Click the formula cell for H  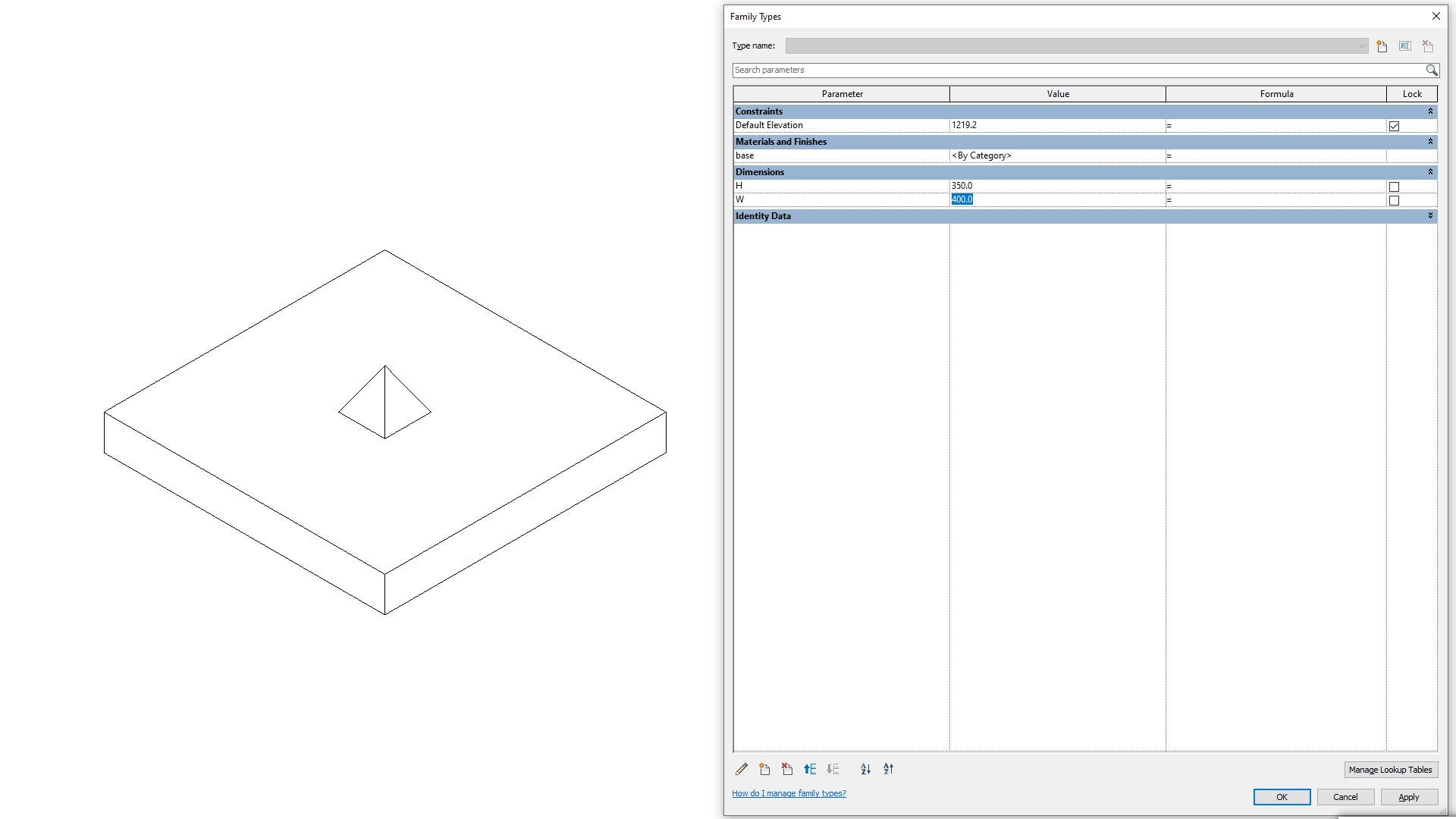pyautogui.click(x=1276, y=186)
